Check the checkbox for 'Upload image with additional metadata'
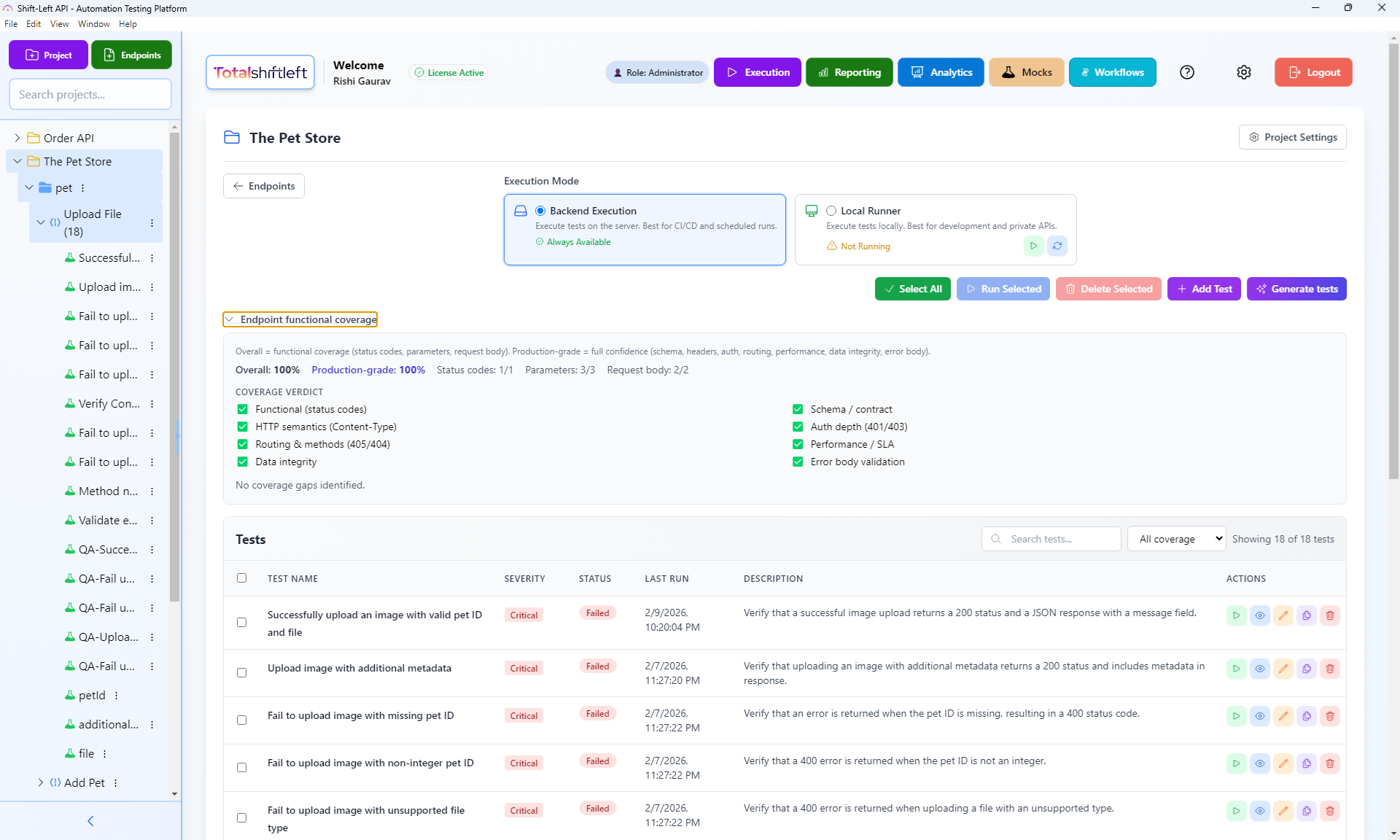This screenshot has width=1400, height=840. (241, 672)
